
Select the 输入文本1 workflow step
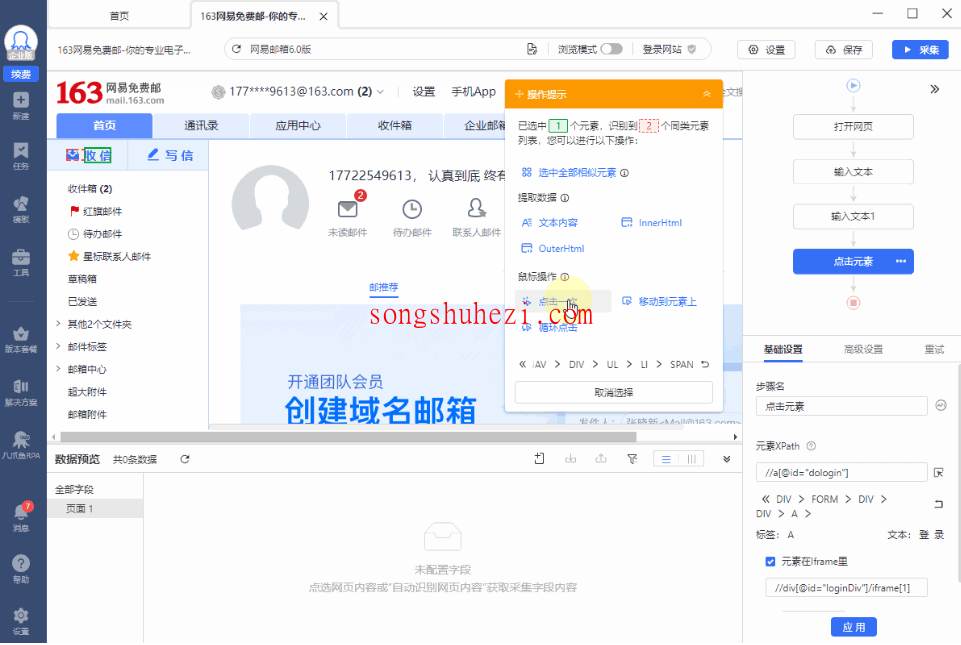tap(853, 216)
